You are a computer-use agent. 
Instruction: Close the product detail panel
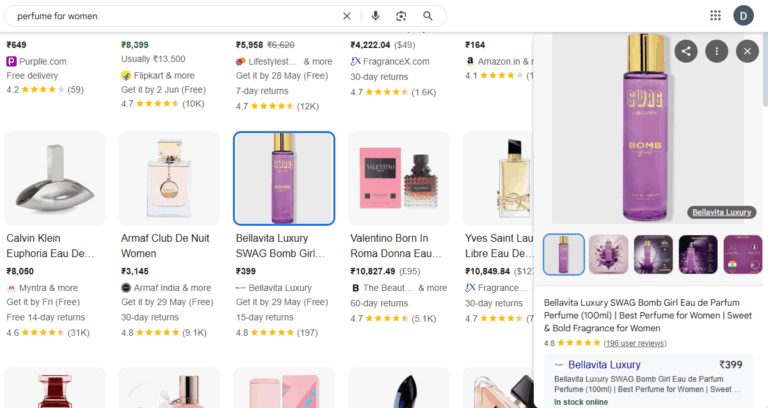coord(747,51)
